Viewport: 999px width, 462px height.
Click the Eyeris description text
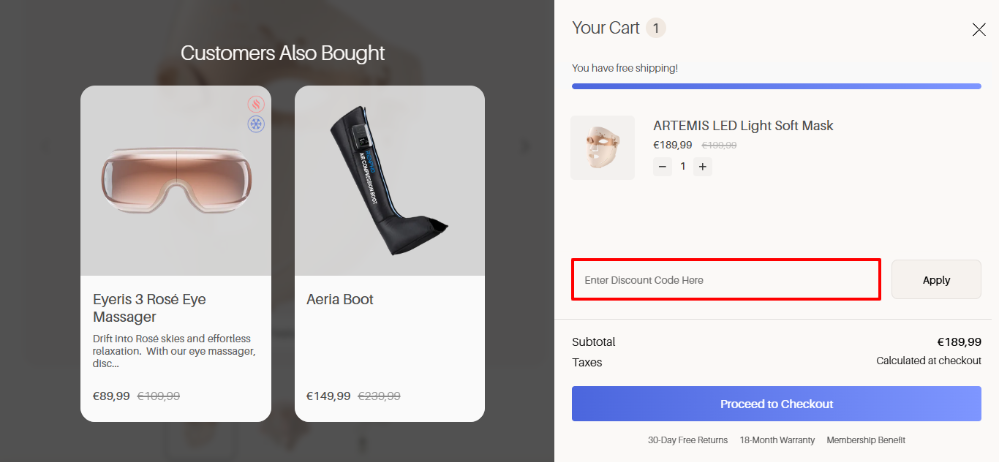click(174, 351)
